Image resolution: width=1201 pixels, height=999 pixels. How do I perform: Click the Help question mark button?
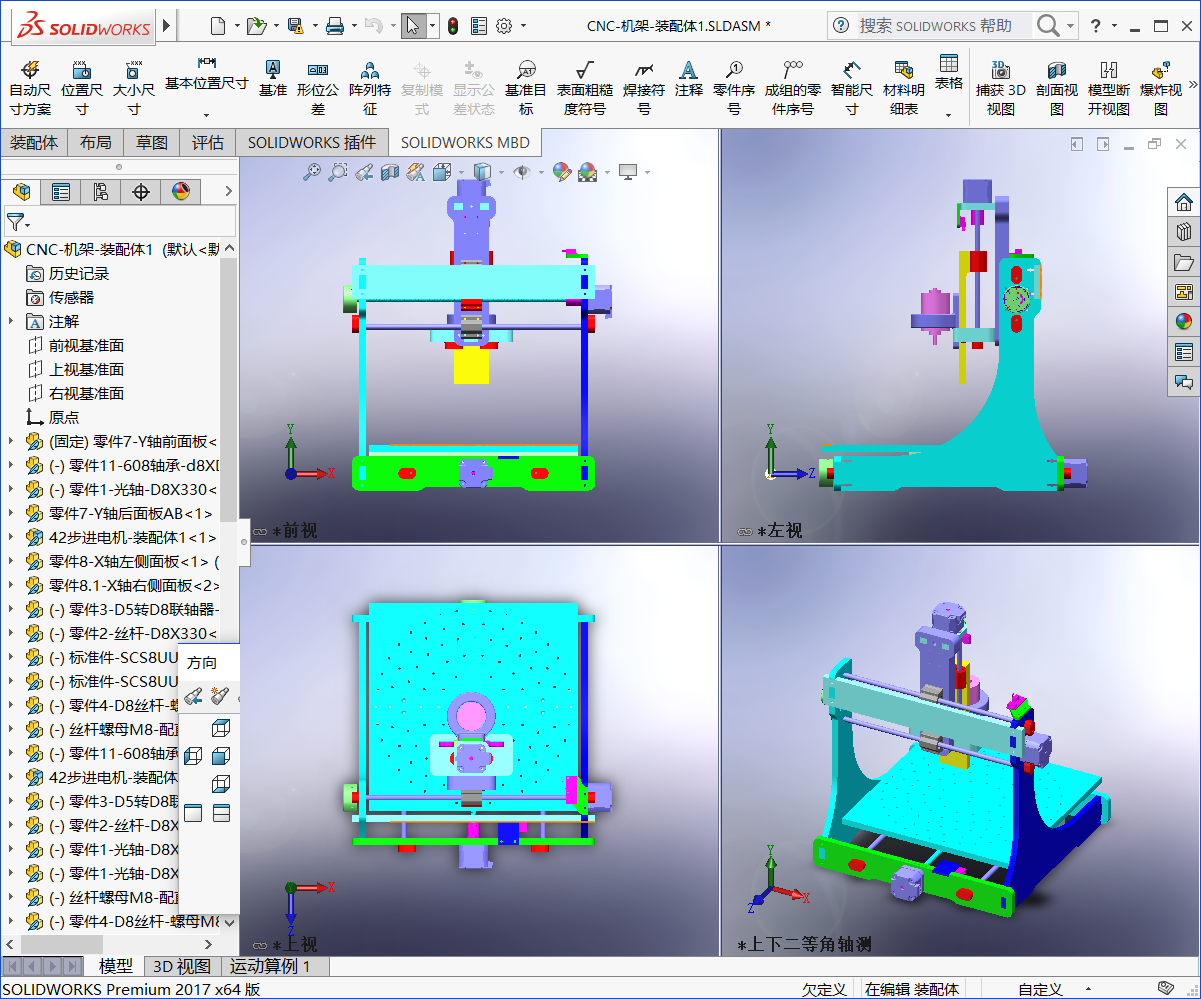[1096, 26]
